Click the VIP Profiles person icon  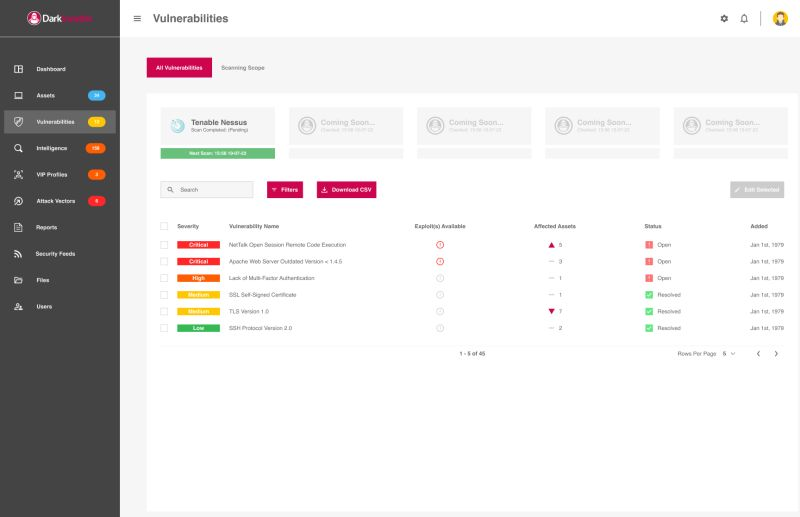pos(18,175)
